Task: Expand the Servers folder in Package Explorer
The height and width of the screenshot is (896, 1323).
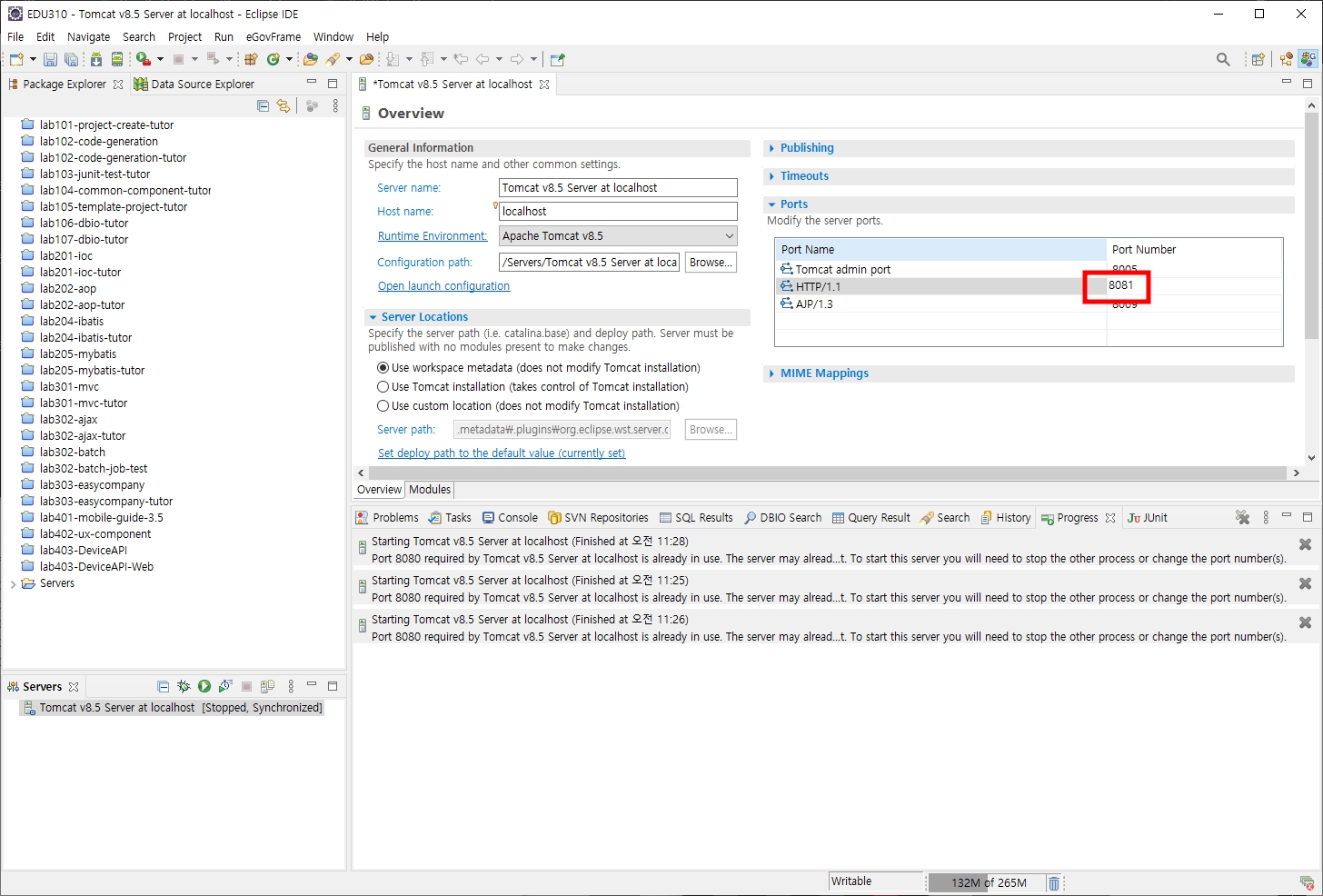Action: click(13, 583)
